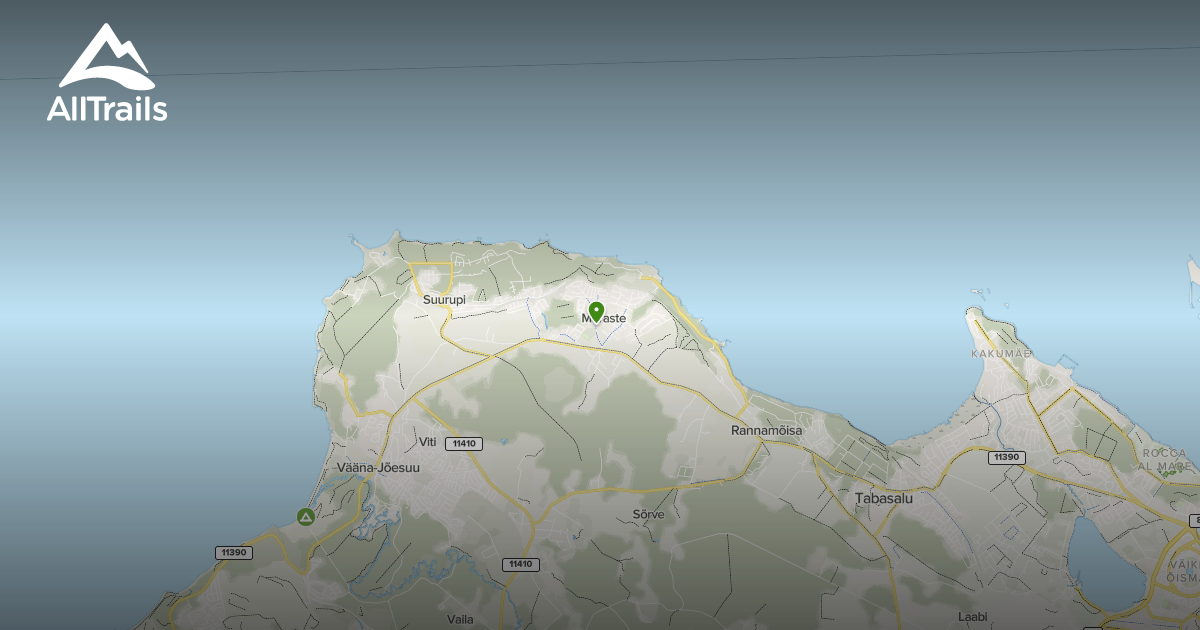Select the Laabi village label
This screenshot has height=630, width=1200.
pyautogui.click(x=972, y=617)
